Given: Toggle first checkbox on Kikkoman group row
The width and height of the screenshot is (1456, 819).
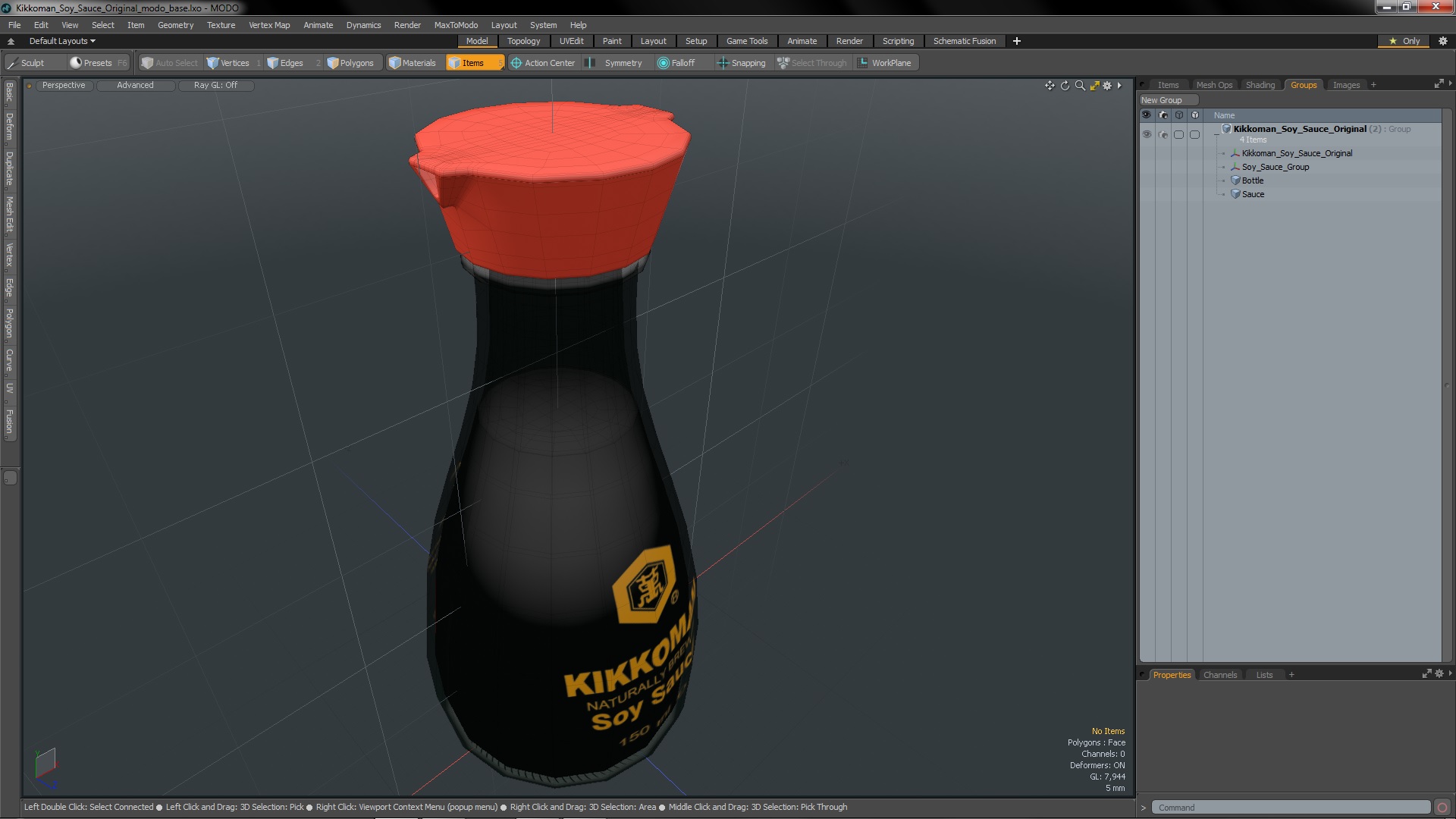Looking at the screenshot, I should (x=1179, y=134).
